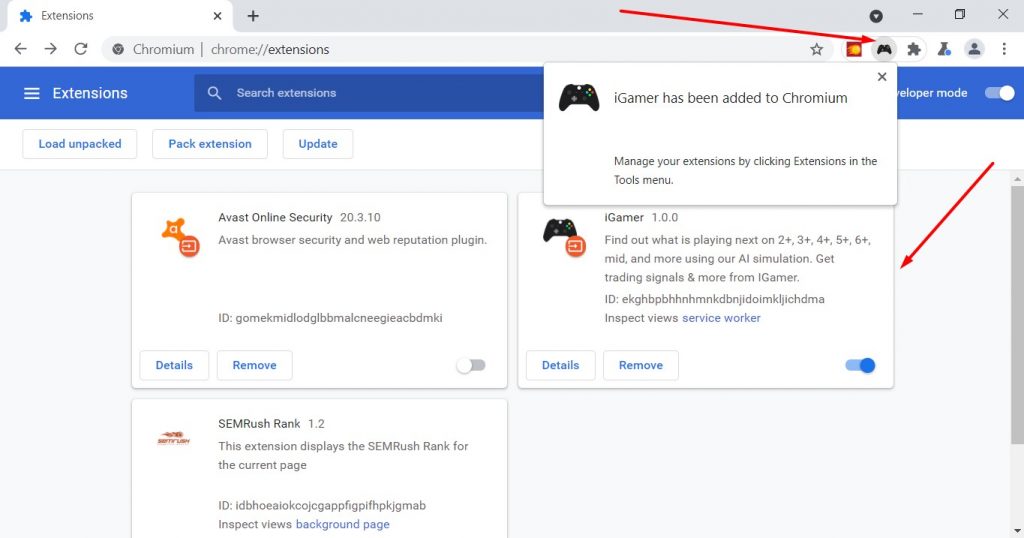Click the iGamer 1.0.0 title text

point(641,217)
